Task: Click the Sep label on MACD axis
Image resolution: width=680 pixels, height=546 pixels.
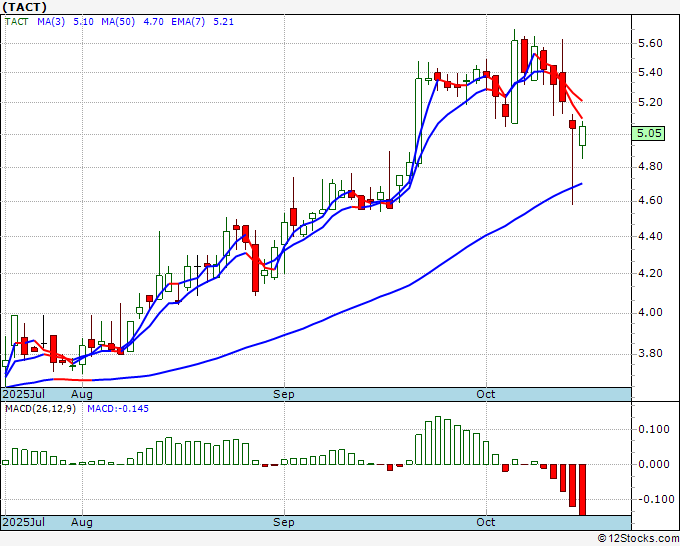Action: tap(284, 522)
